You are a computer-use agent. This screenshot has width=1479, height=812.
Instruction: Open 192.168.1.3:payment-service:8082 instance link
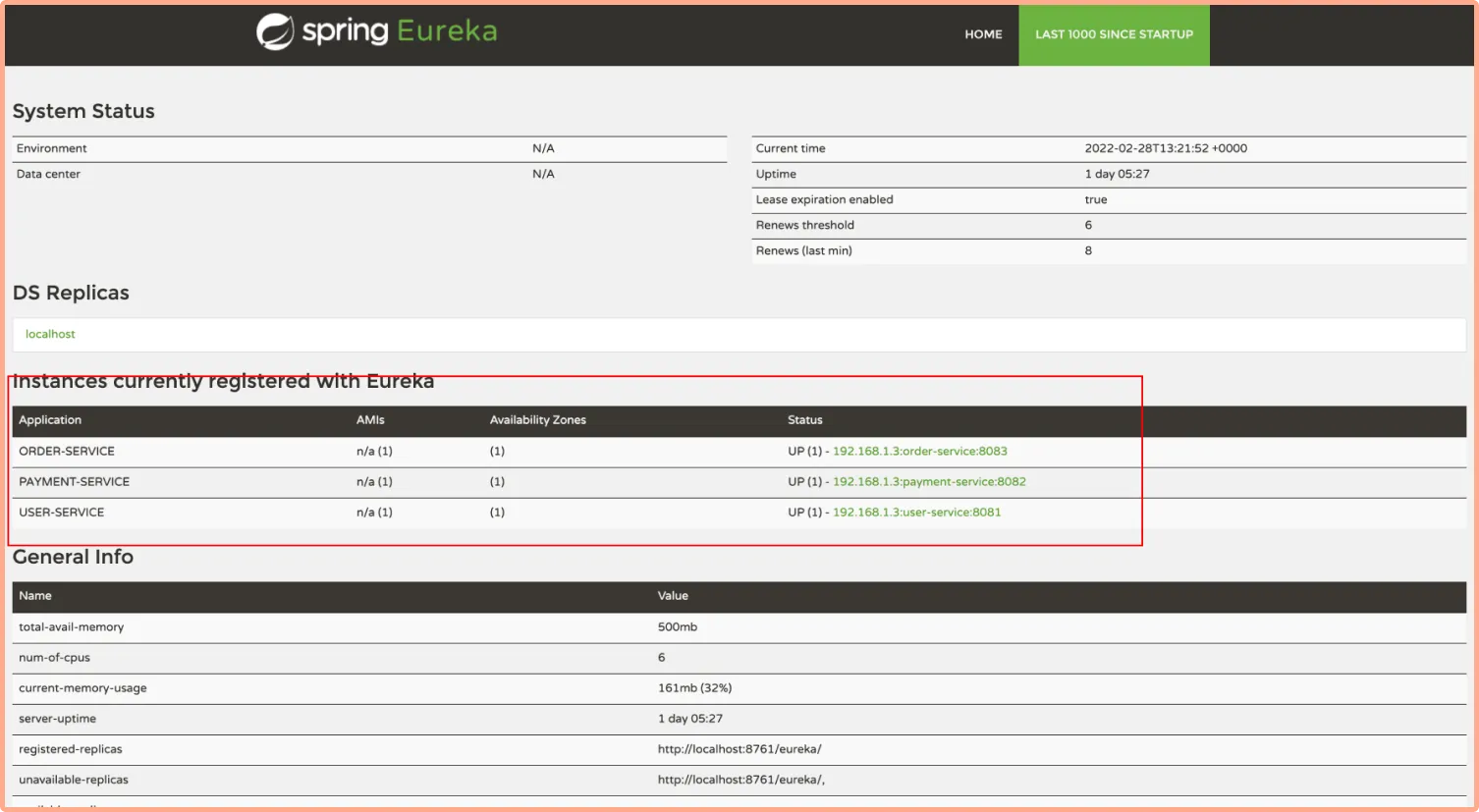tap(929, 481)
